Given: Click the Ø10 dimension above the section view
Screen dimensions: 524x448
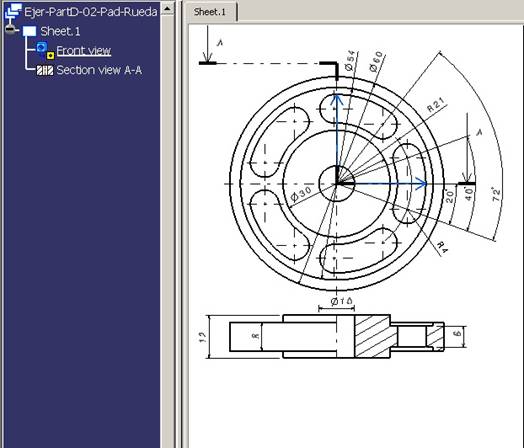Looking at the screenshot, I should coord(342,301).
